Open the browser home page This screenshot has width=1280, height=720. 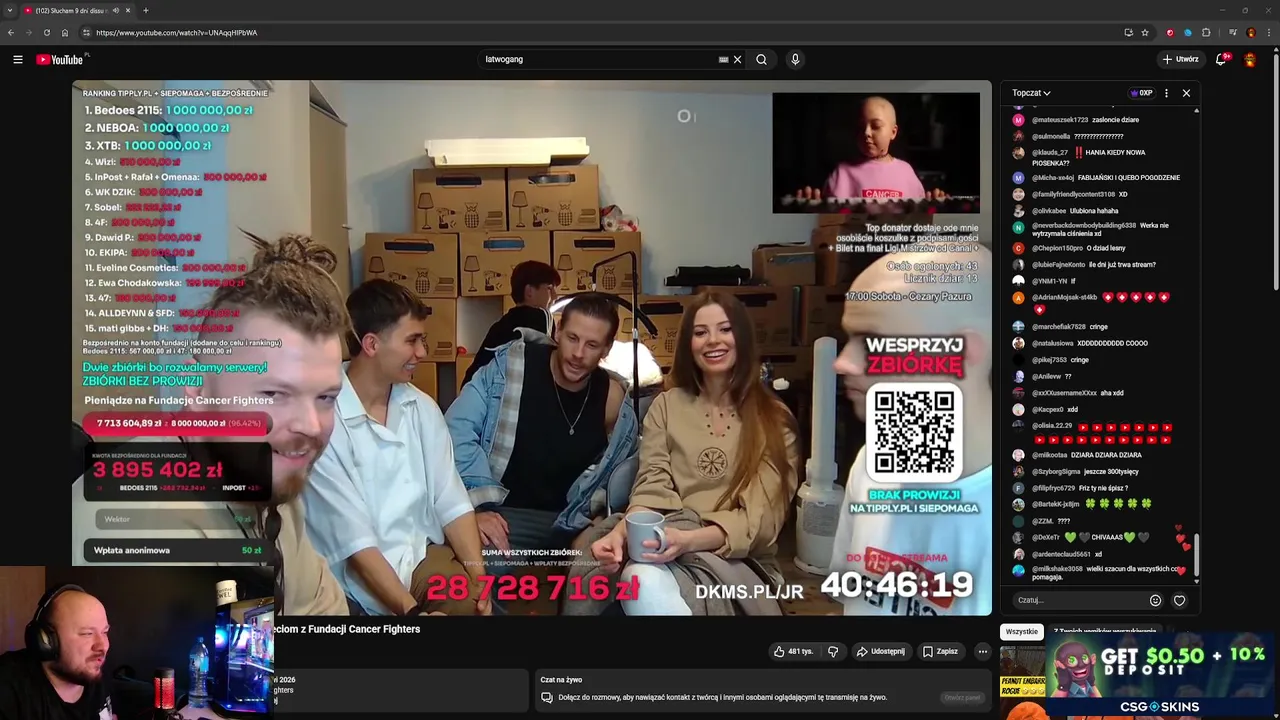point(64,33)
